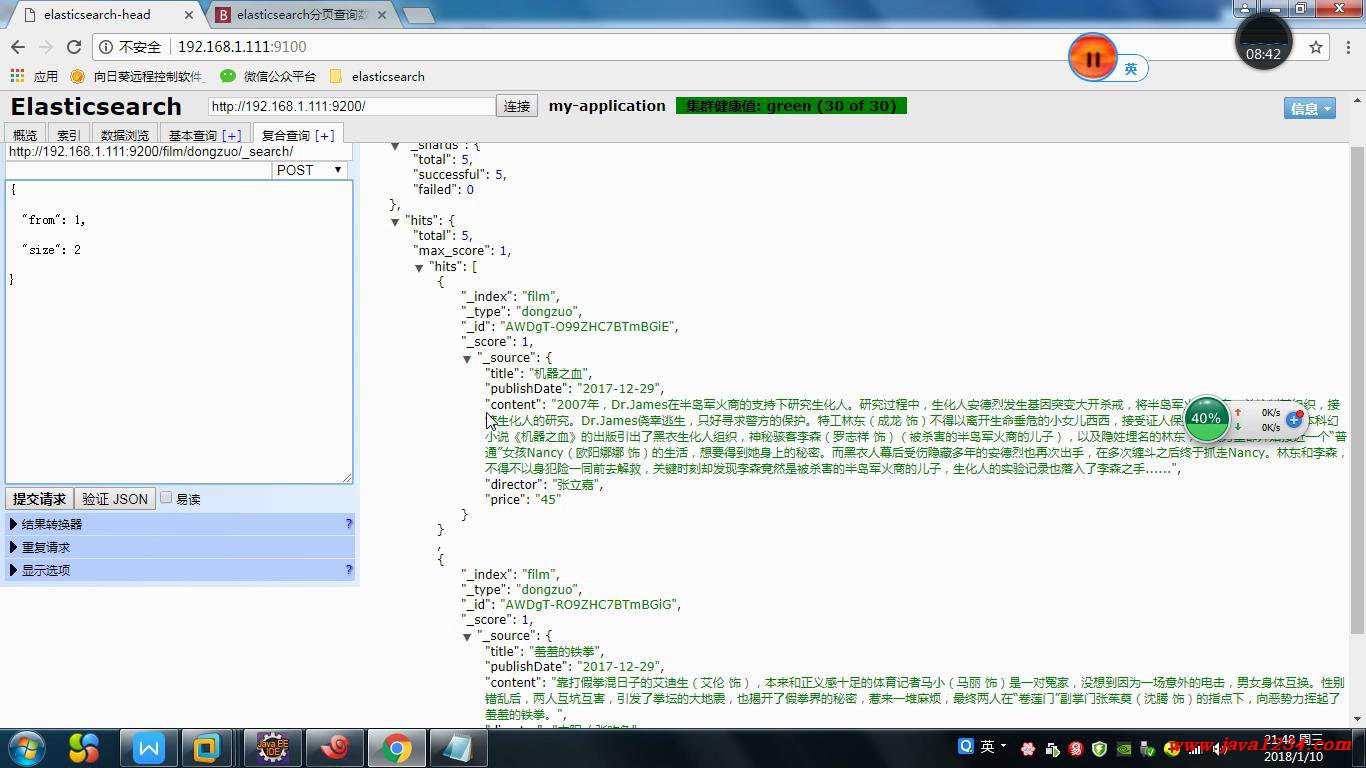Expand the 显示选项 section
The image size is (1366, 768).
[180, 570]
